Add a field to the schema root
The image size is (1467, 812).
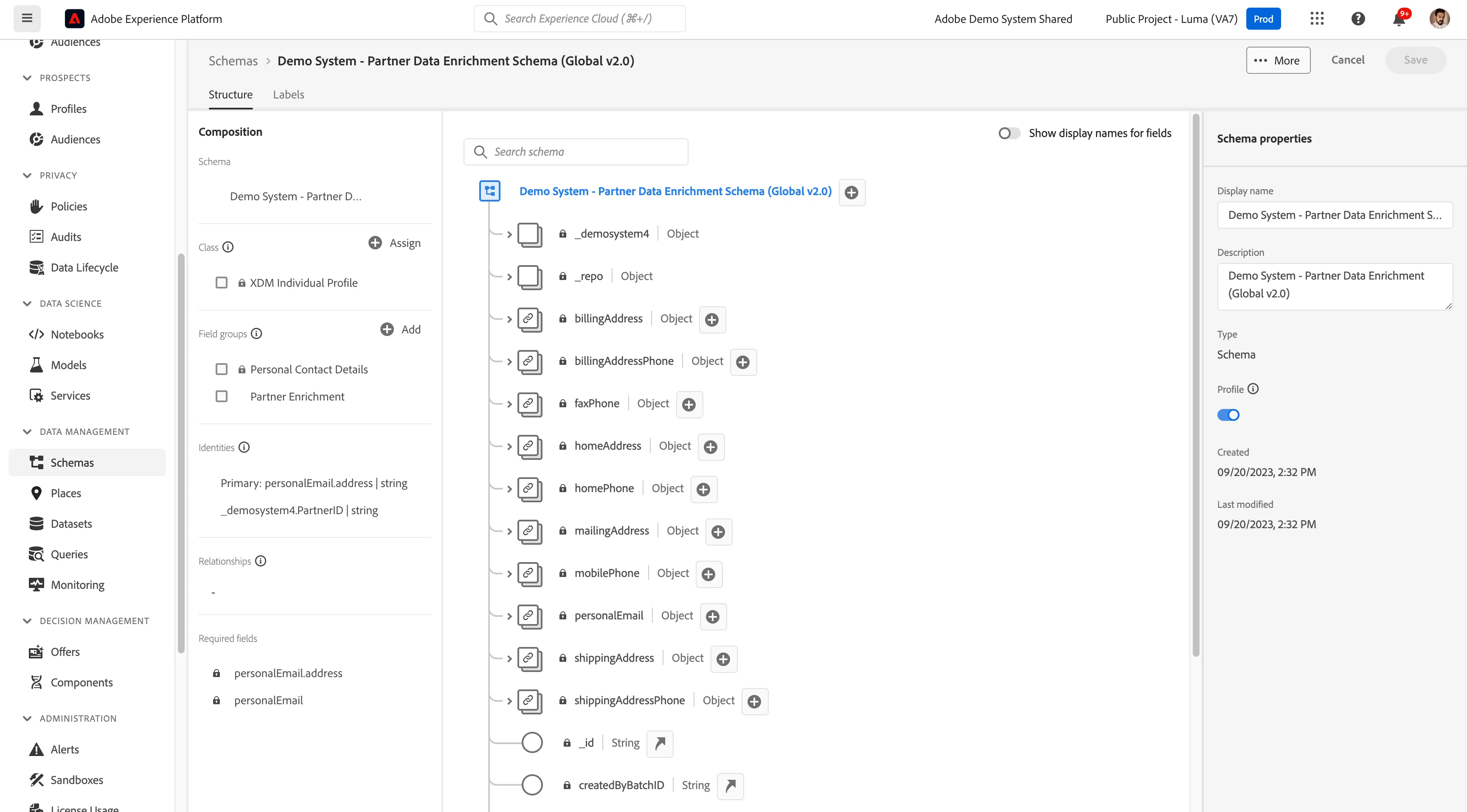[852, 192]
